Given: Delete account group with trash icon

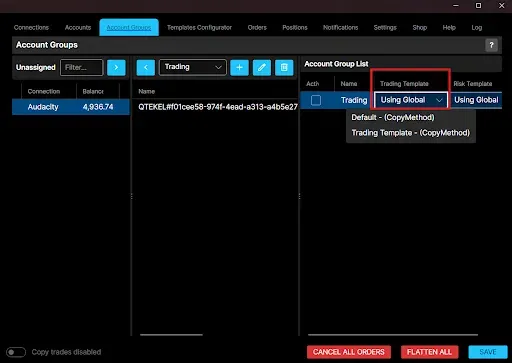Looking at the screenshot, I should coord(284,67).
